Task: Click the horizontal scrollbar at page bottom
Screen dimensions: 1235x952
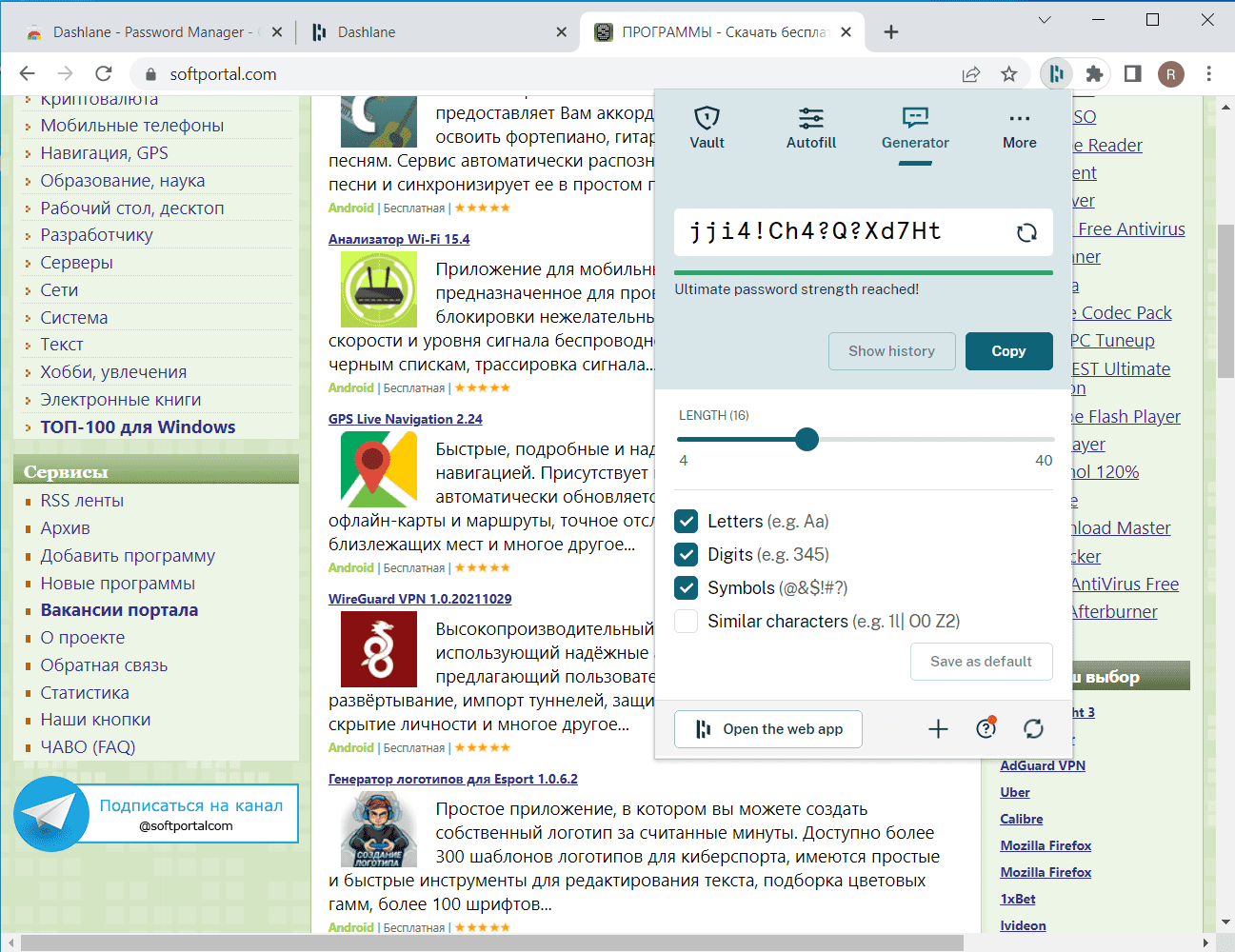Action: click(x=491, y=942)
